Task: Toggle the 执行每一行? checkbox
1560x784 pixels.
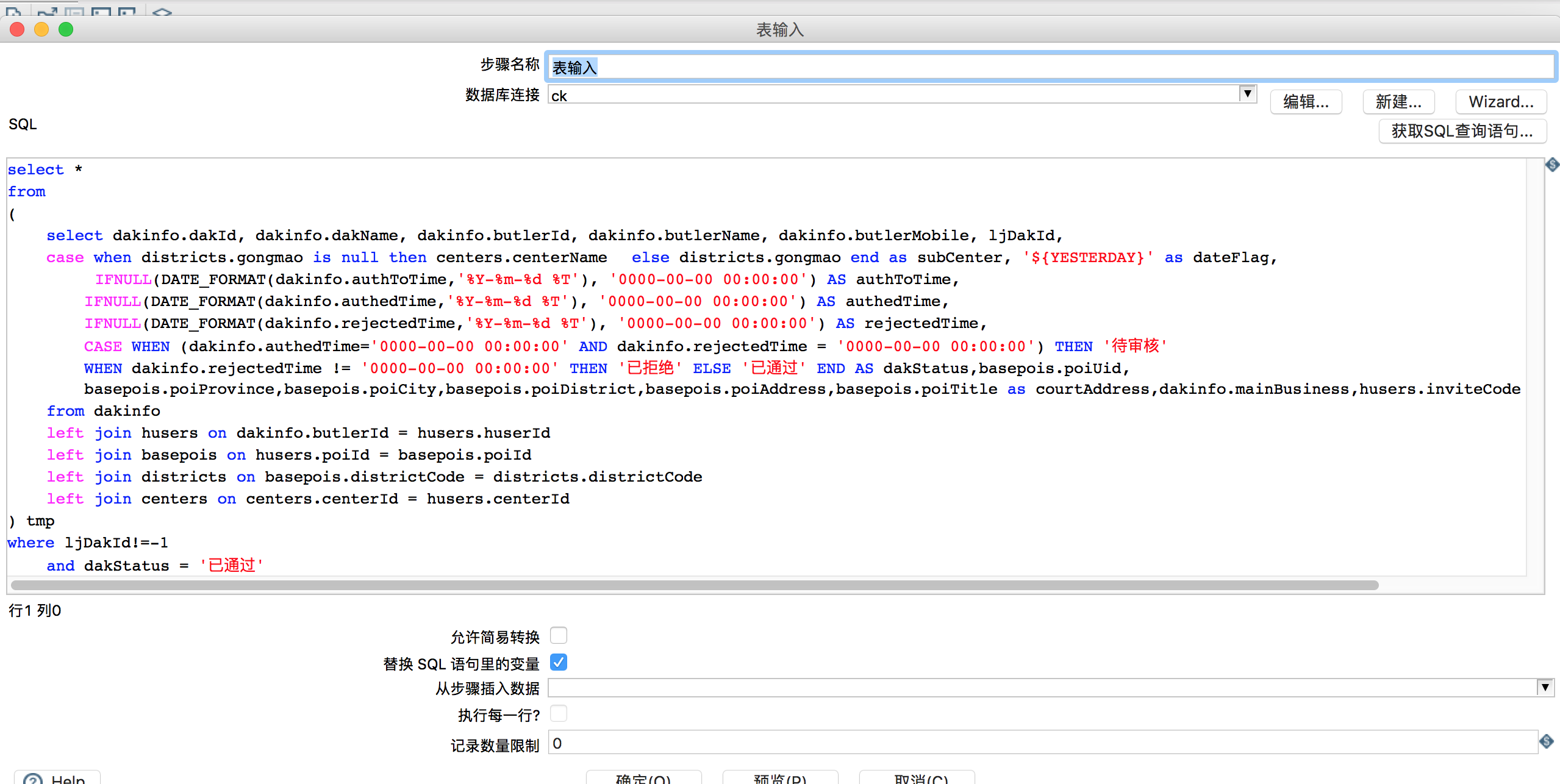Action: [558, 713]
